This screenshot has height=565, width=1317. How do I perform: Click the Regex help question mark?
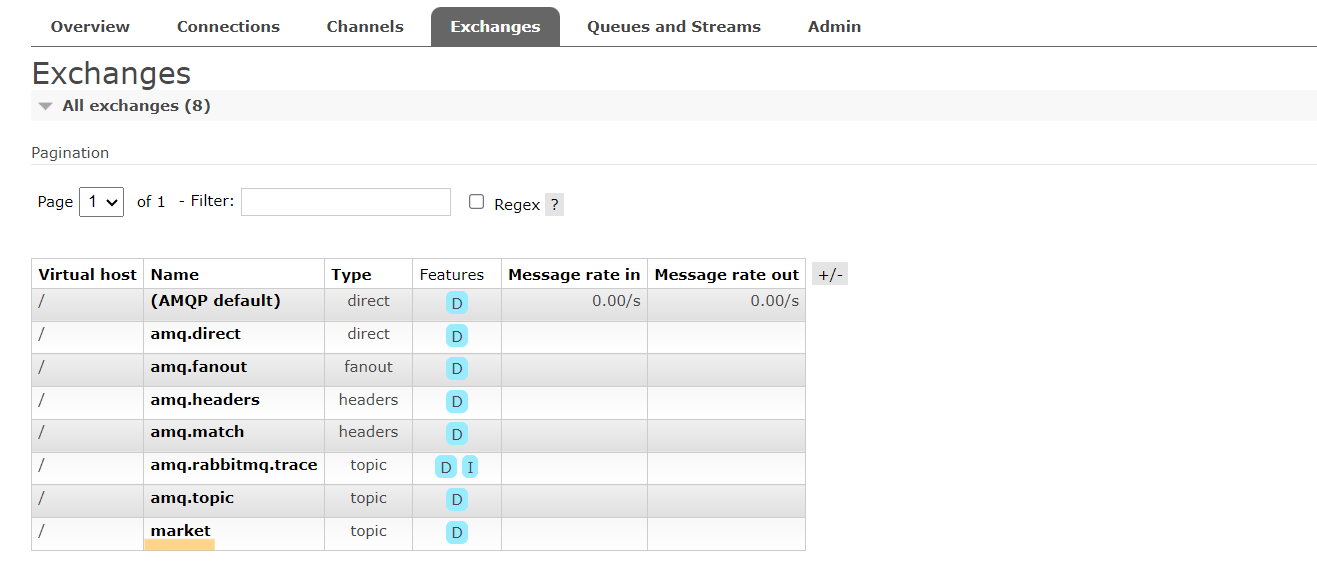554,205
